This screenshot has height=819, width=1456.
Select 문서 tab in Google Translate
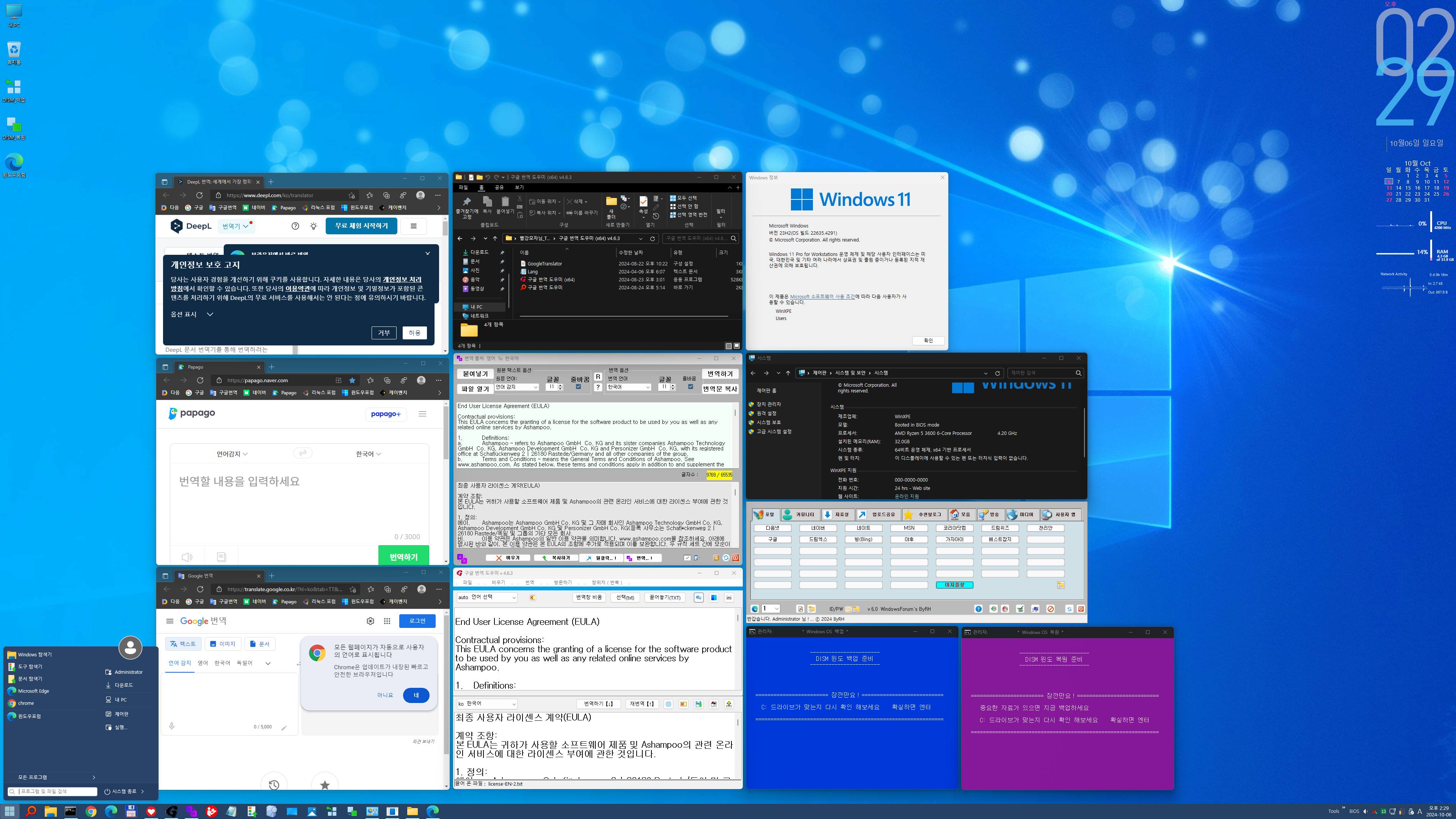259,644
